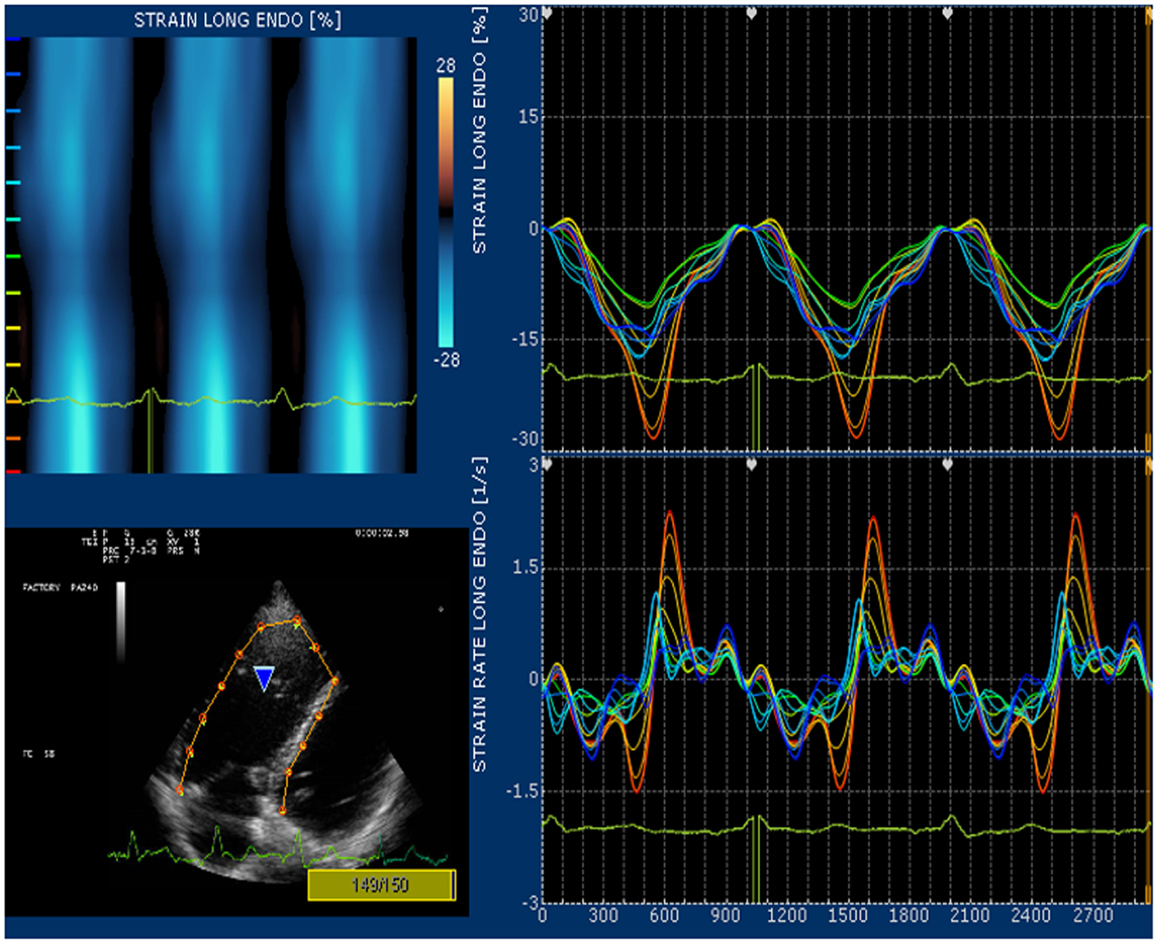This screenshot has height=944, width=1158.
Task: Click the "30" strain axis label
Action: coord(528,15)
